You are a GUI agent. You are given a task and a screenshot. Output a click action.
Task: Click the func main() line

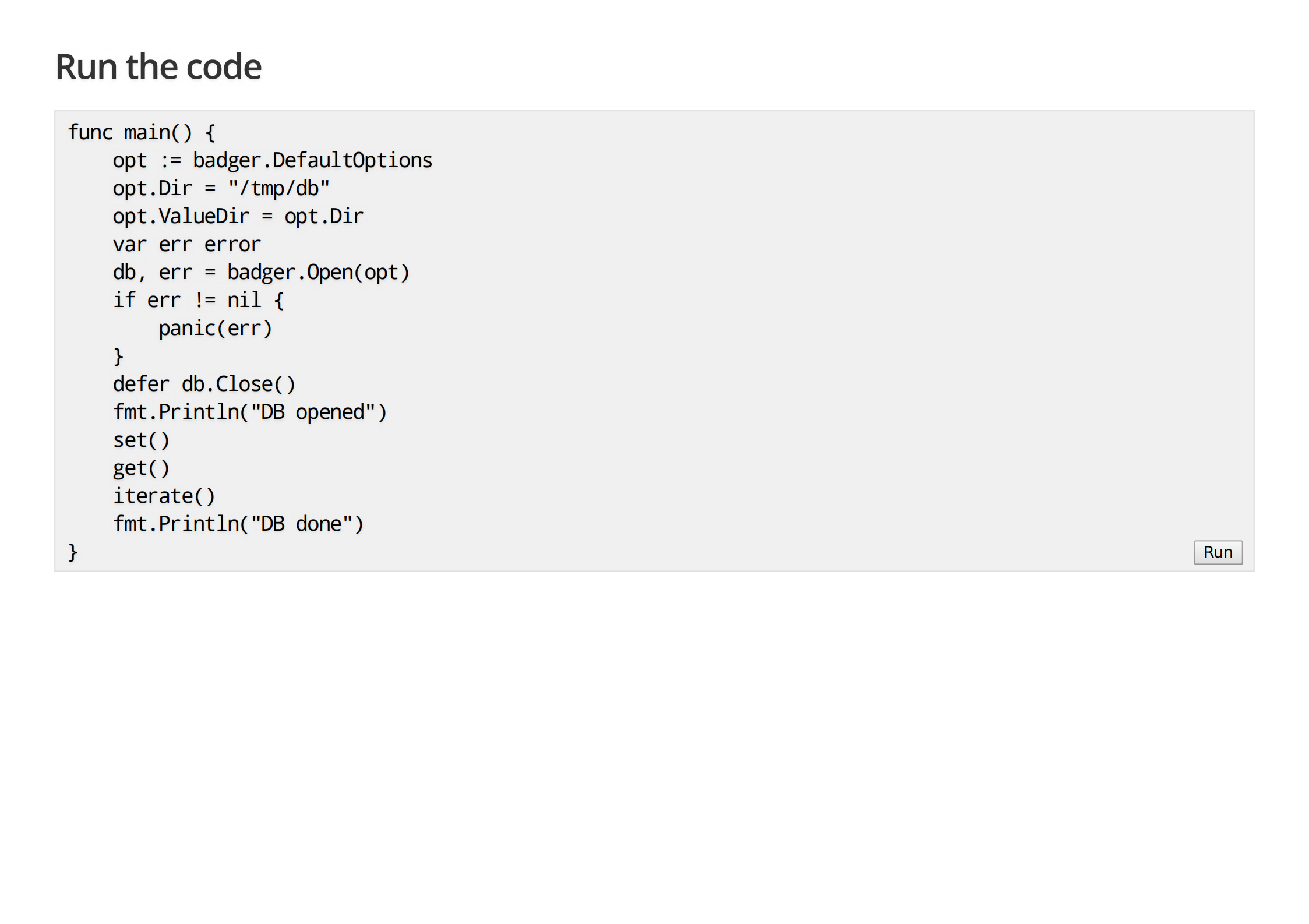142,132
